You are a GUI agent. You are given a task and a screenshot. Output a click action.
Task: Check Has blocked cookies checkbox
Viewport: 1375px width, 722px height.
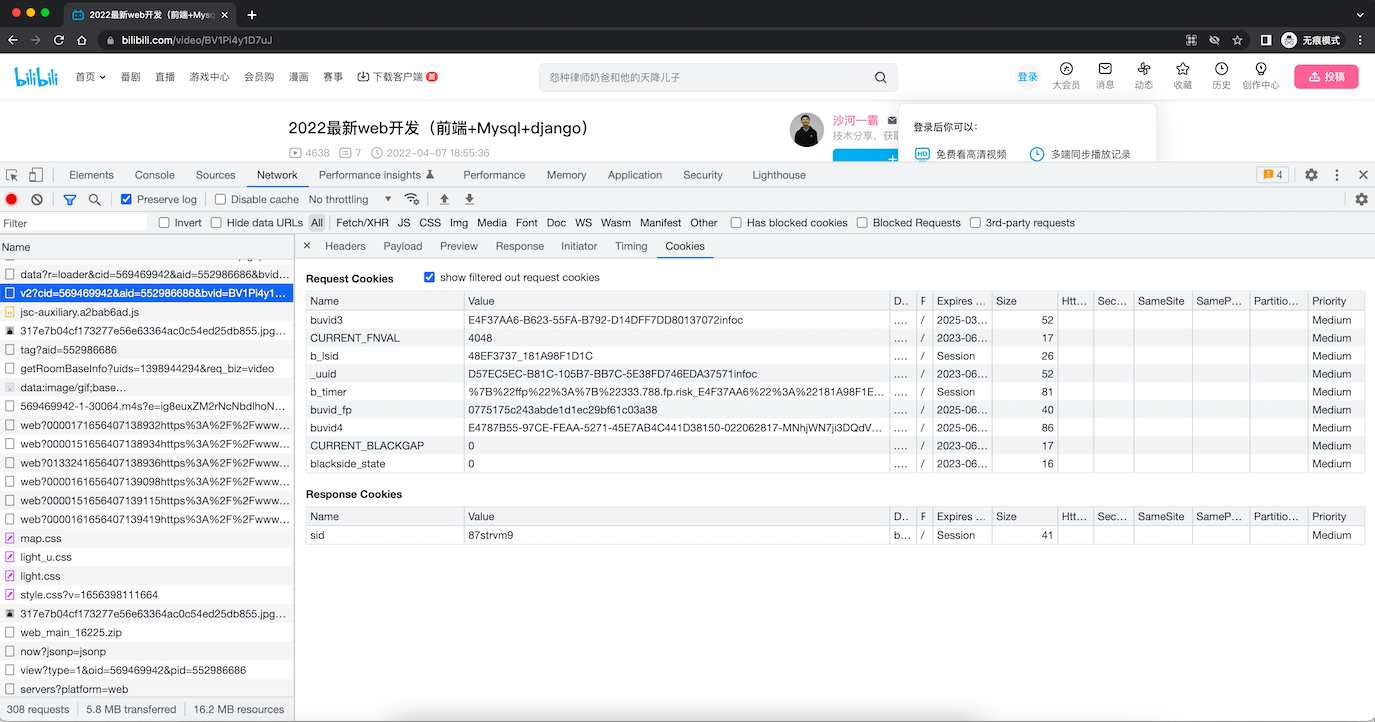pyautogui.click(x=736, y=223)
